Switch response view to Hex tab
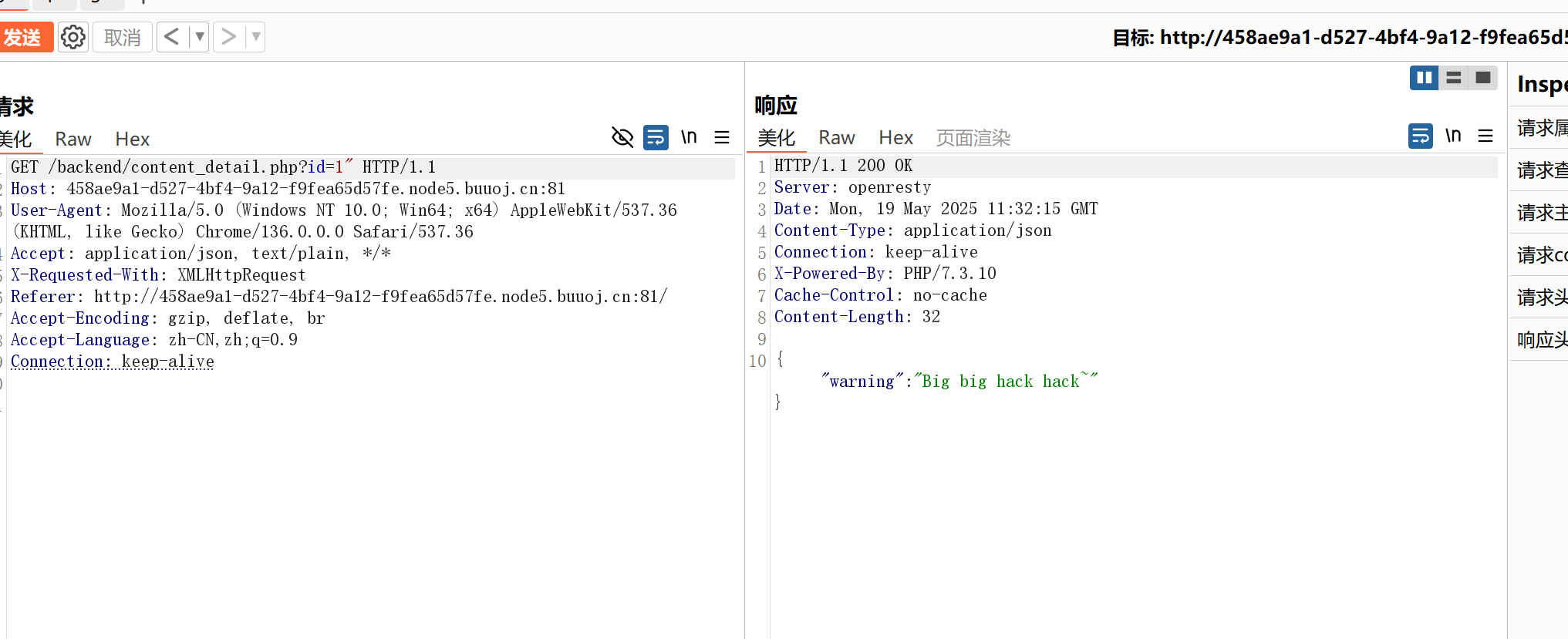This screenshot has height=639, width=1568. (895, 138)
